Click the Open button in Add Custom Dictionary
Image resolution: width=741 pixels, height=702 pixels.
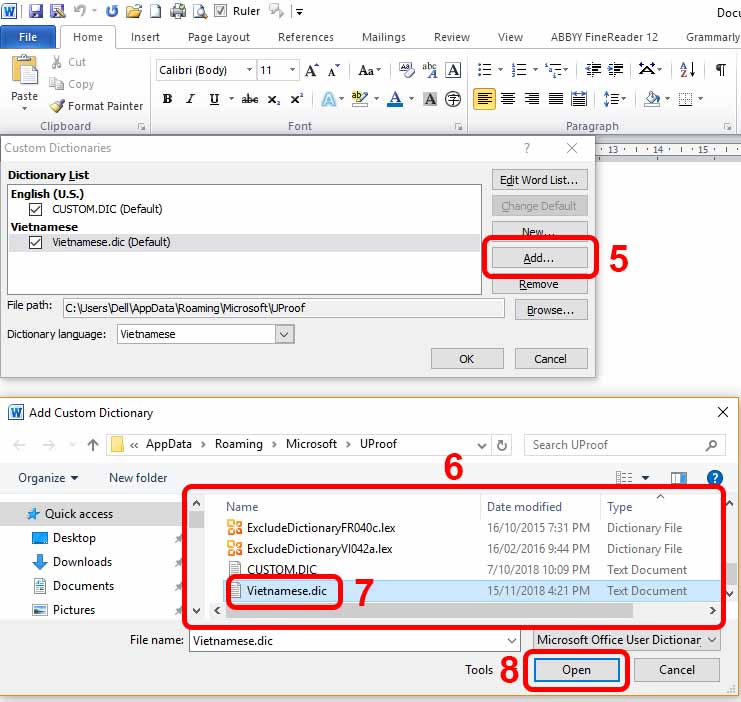[577, 670]
